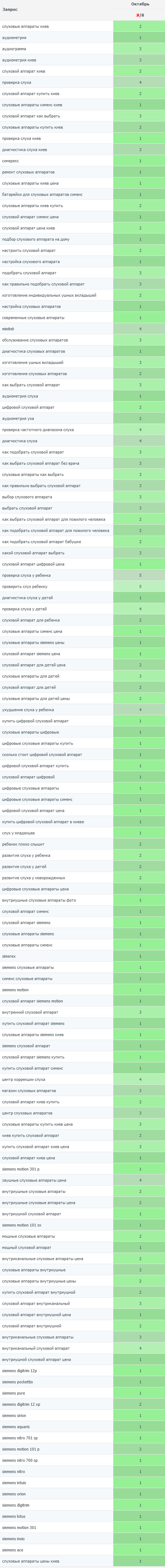165x1568 pixels.
Task: Click the siemens ace query
Action: [x=12, y=1550]
